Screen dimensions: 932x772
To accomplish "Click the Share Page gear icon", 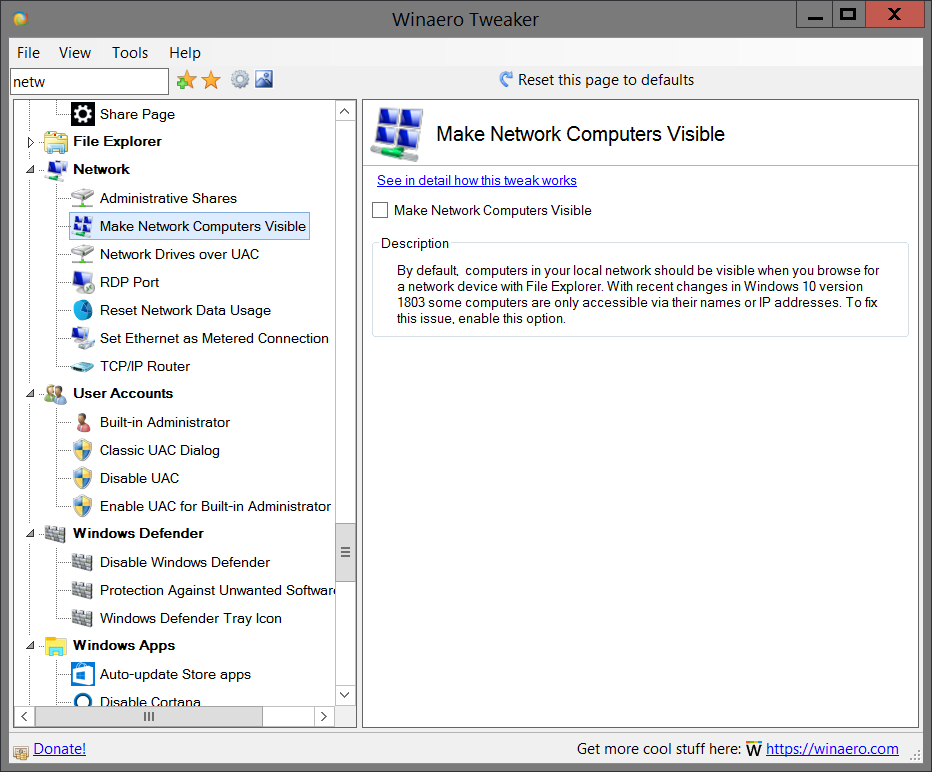I will click(x=82, y=113).
